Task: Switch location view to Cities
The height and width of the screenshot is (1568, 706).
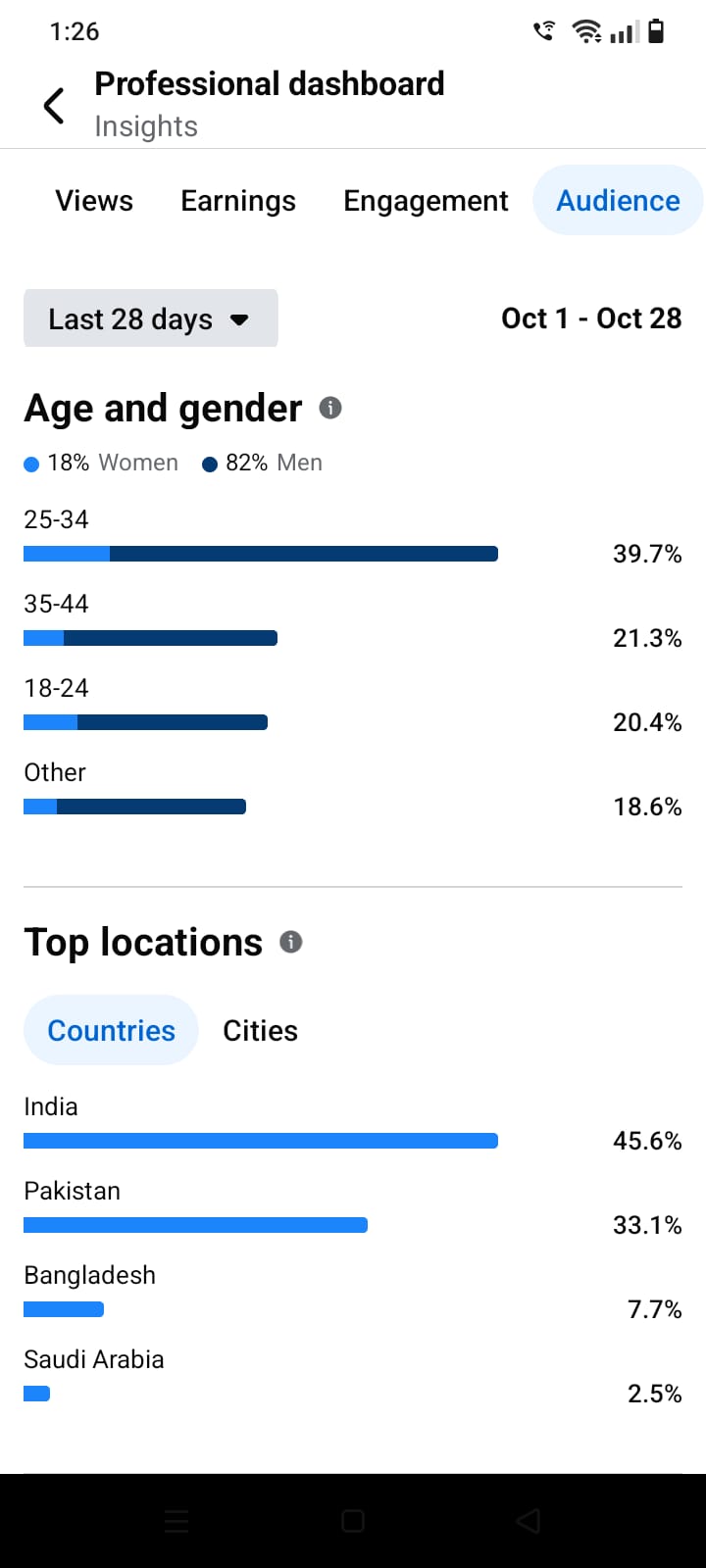Action: tap(260, 1030)
